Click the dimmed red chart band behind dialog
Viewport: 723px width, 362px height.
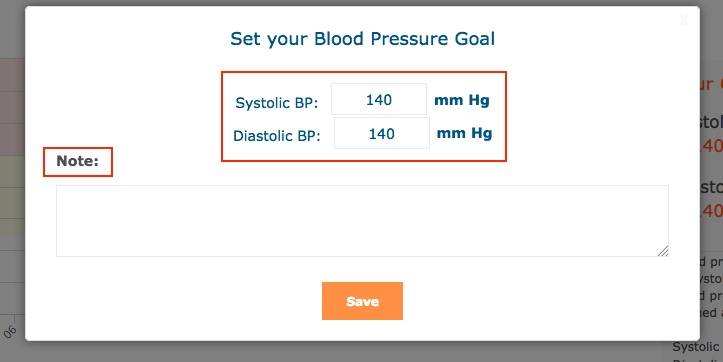(x=12, y=107)
